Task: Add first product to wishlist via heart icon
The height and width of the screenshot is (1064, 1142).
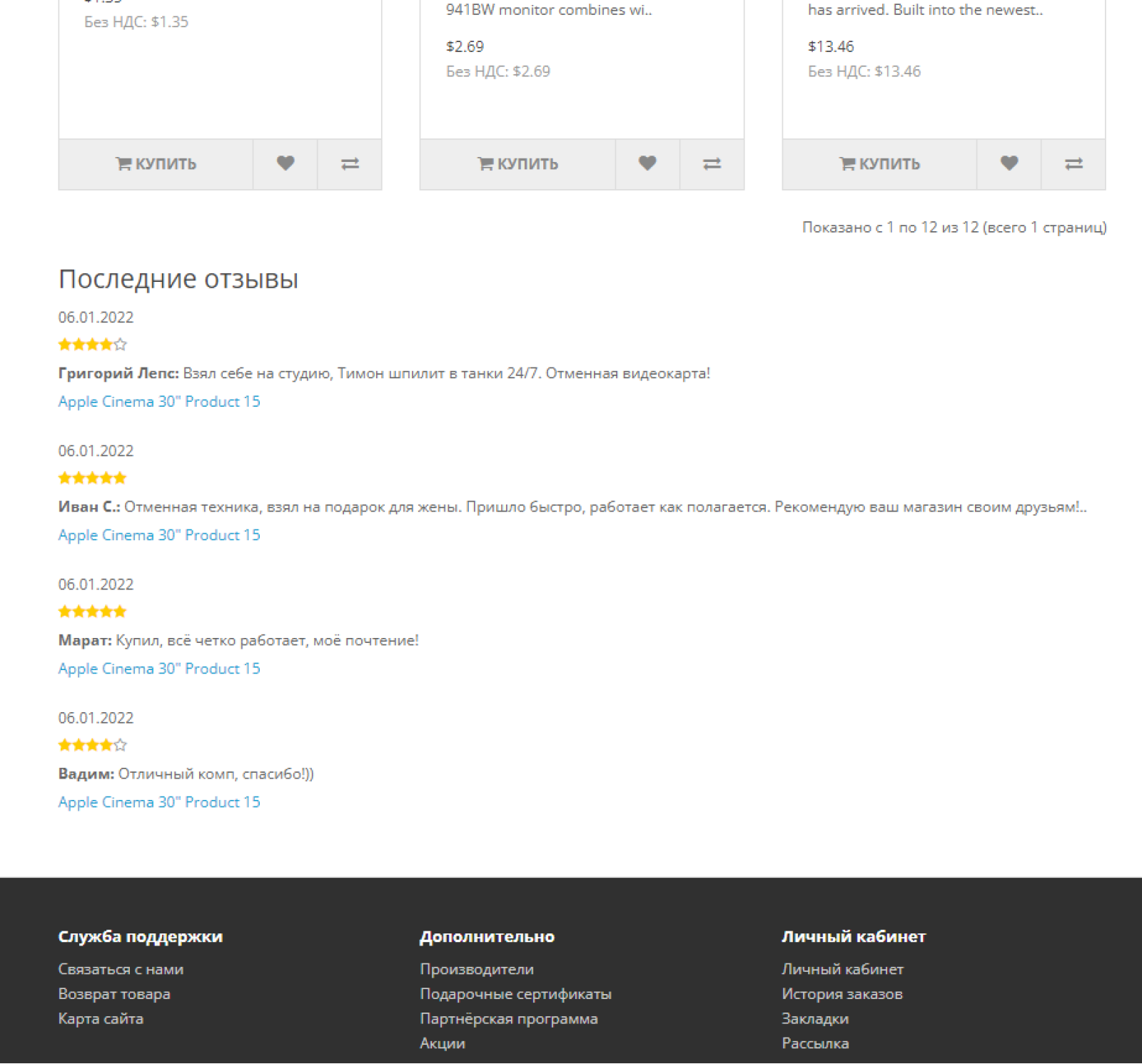Action: [285, 164]
